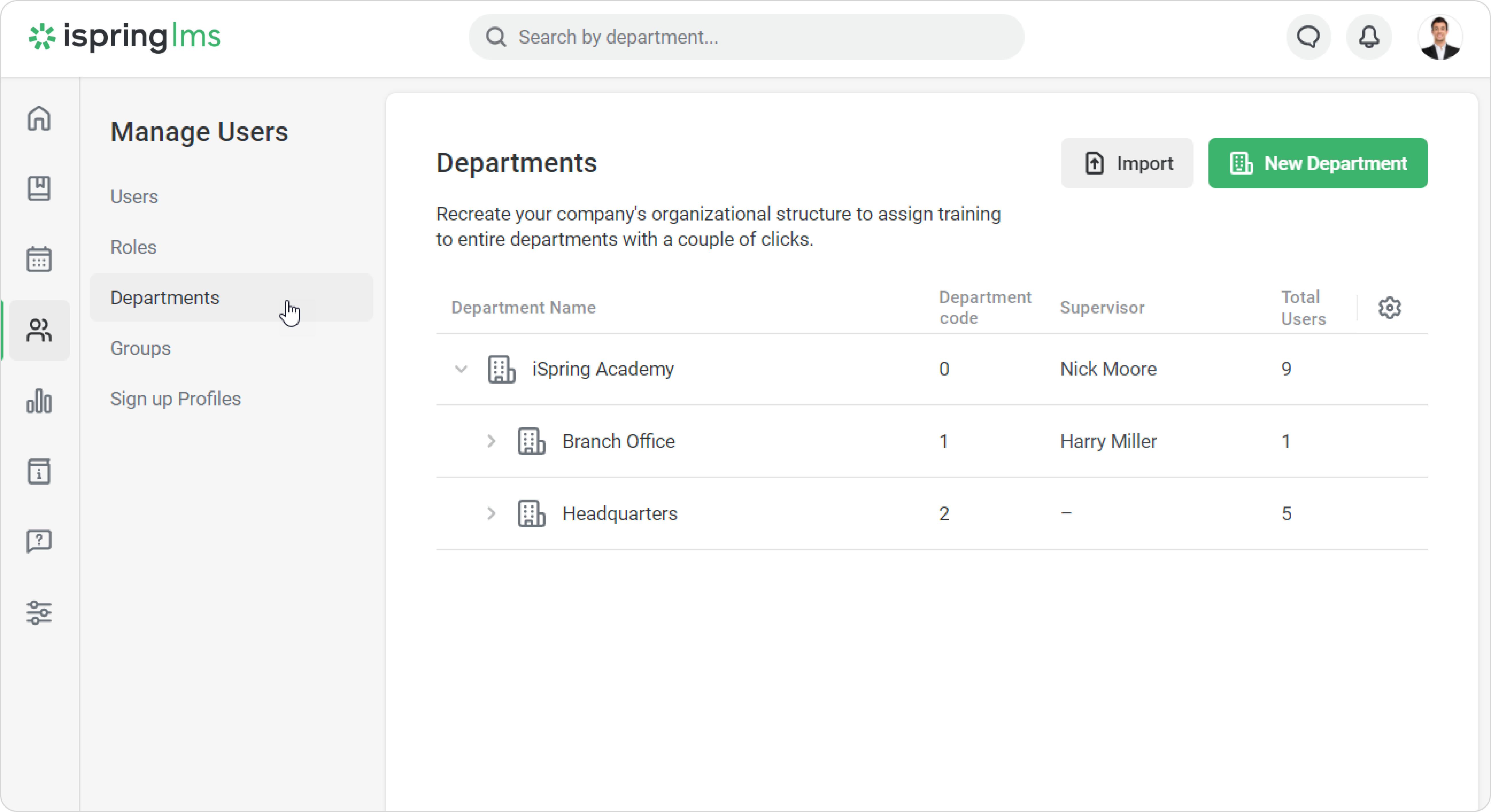Viewport: 1491px width, 812px height.
Task: Open the info archive sidebar icon
Action: pos(39,472)
